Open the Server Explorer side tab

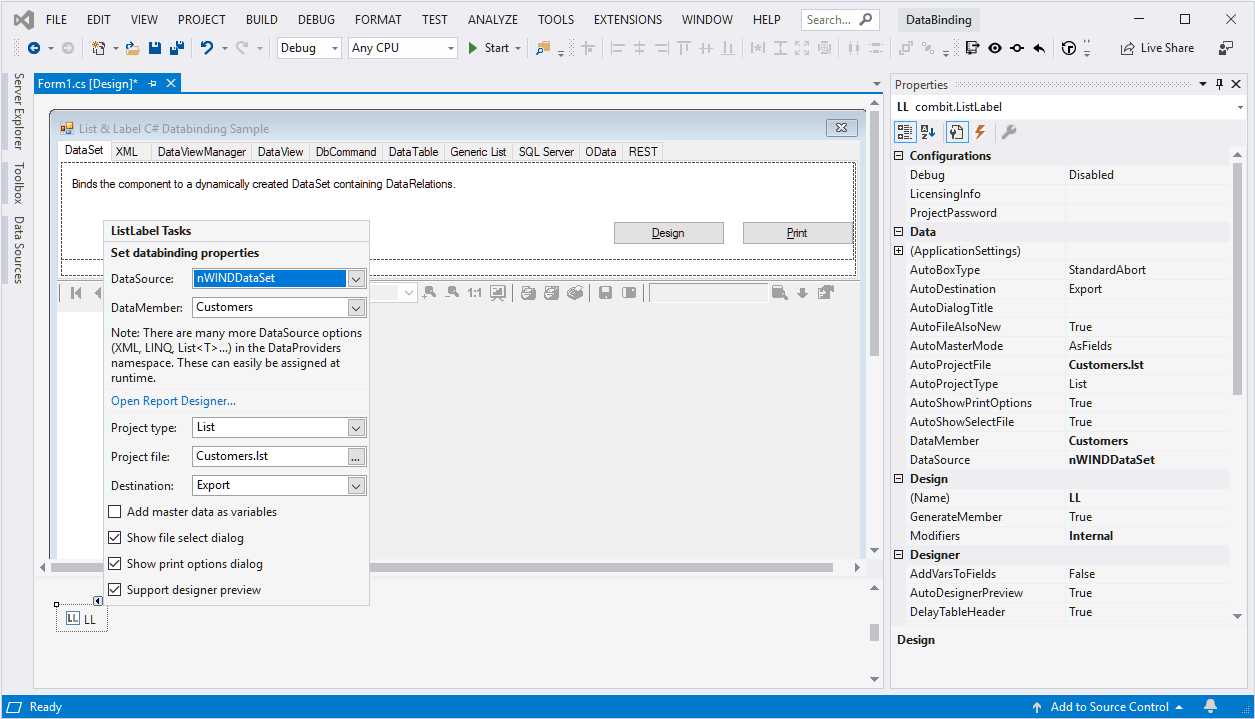coord(18,111)
